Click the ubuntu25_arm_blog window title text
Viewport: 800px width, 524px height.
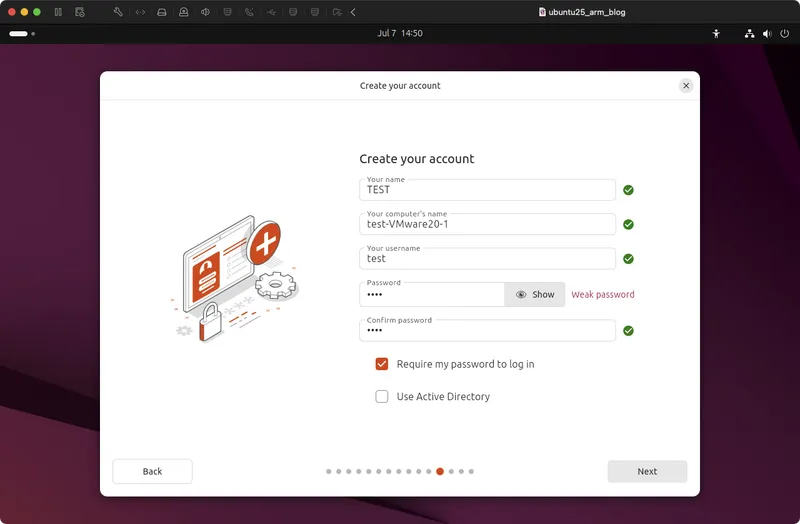[587, 12]
